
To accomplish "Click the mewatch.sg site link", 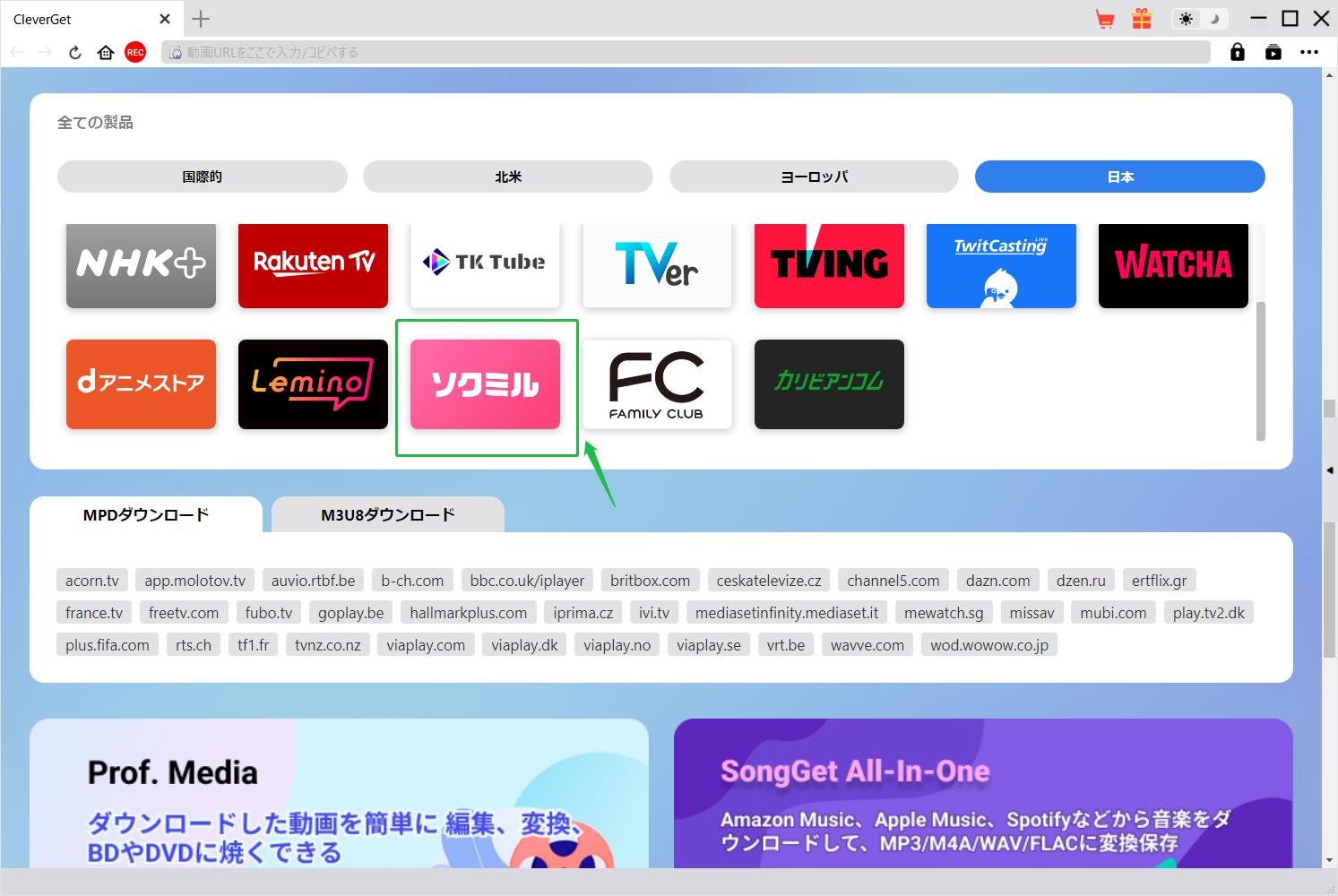I will pos(944,613).
